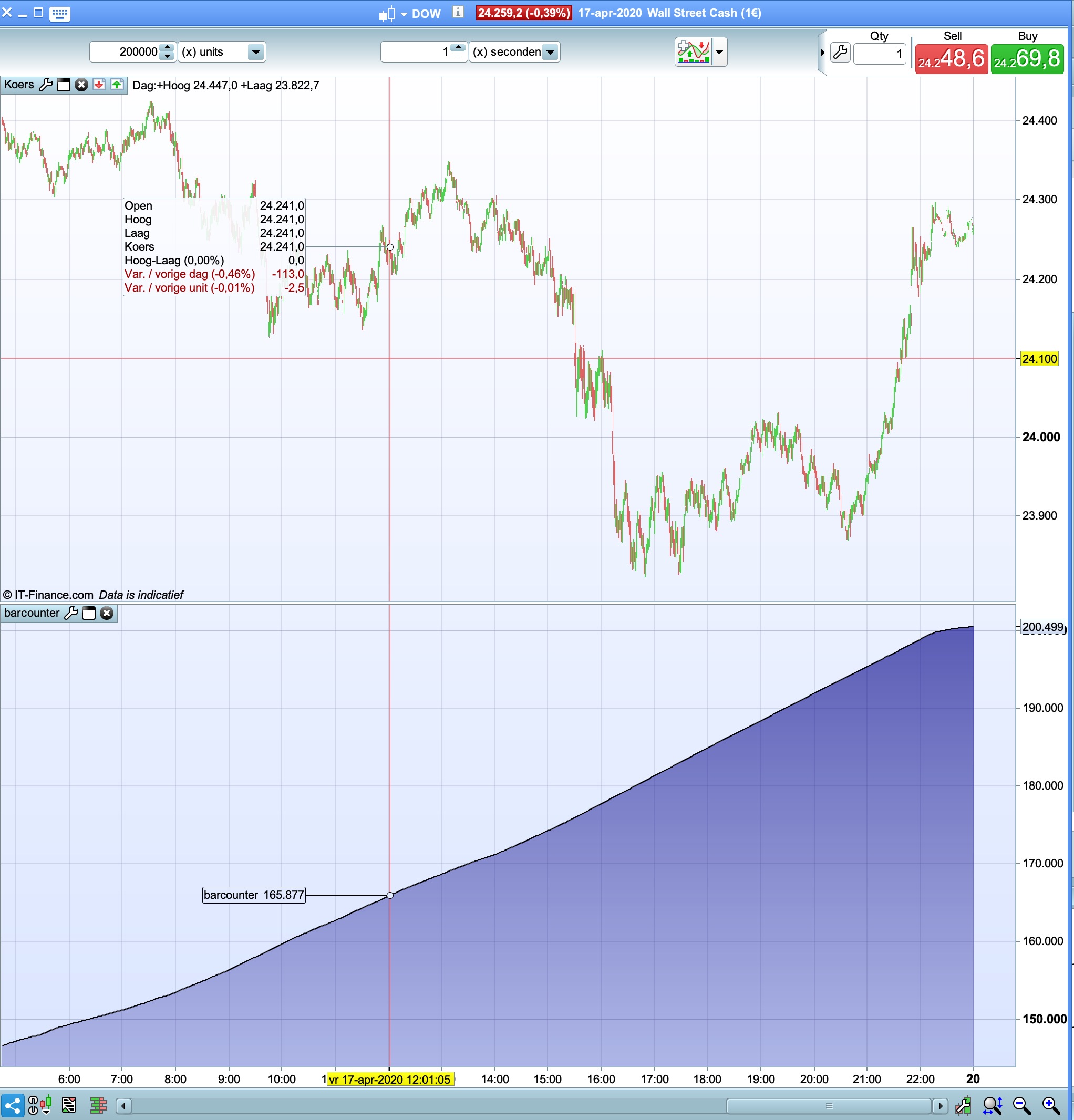Open barcounter indicator settings wrench
This screenshot has width=1074, height=1120.
71,613
